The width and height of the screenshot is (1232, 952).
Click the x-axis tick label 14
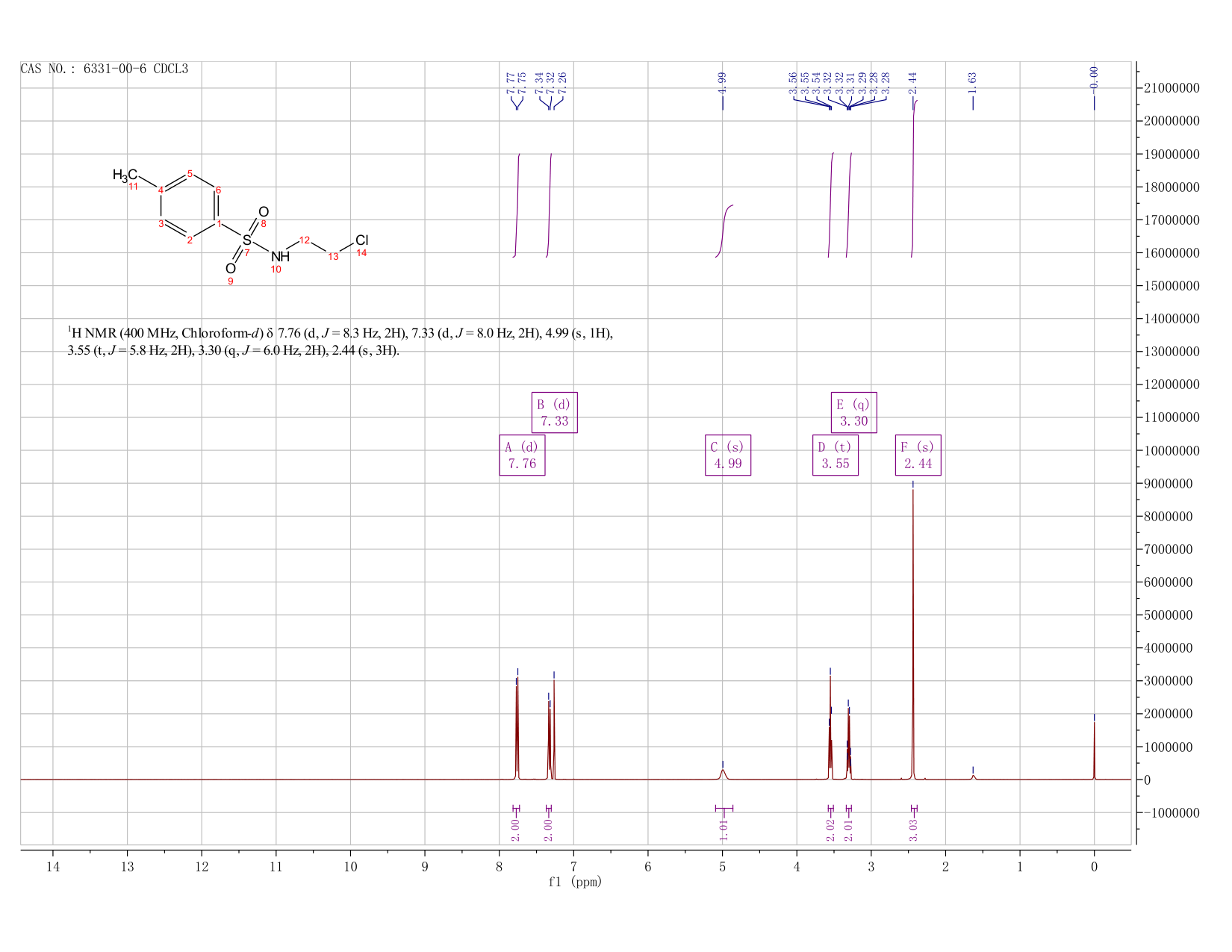(x=53, y=867)
